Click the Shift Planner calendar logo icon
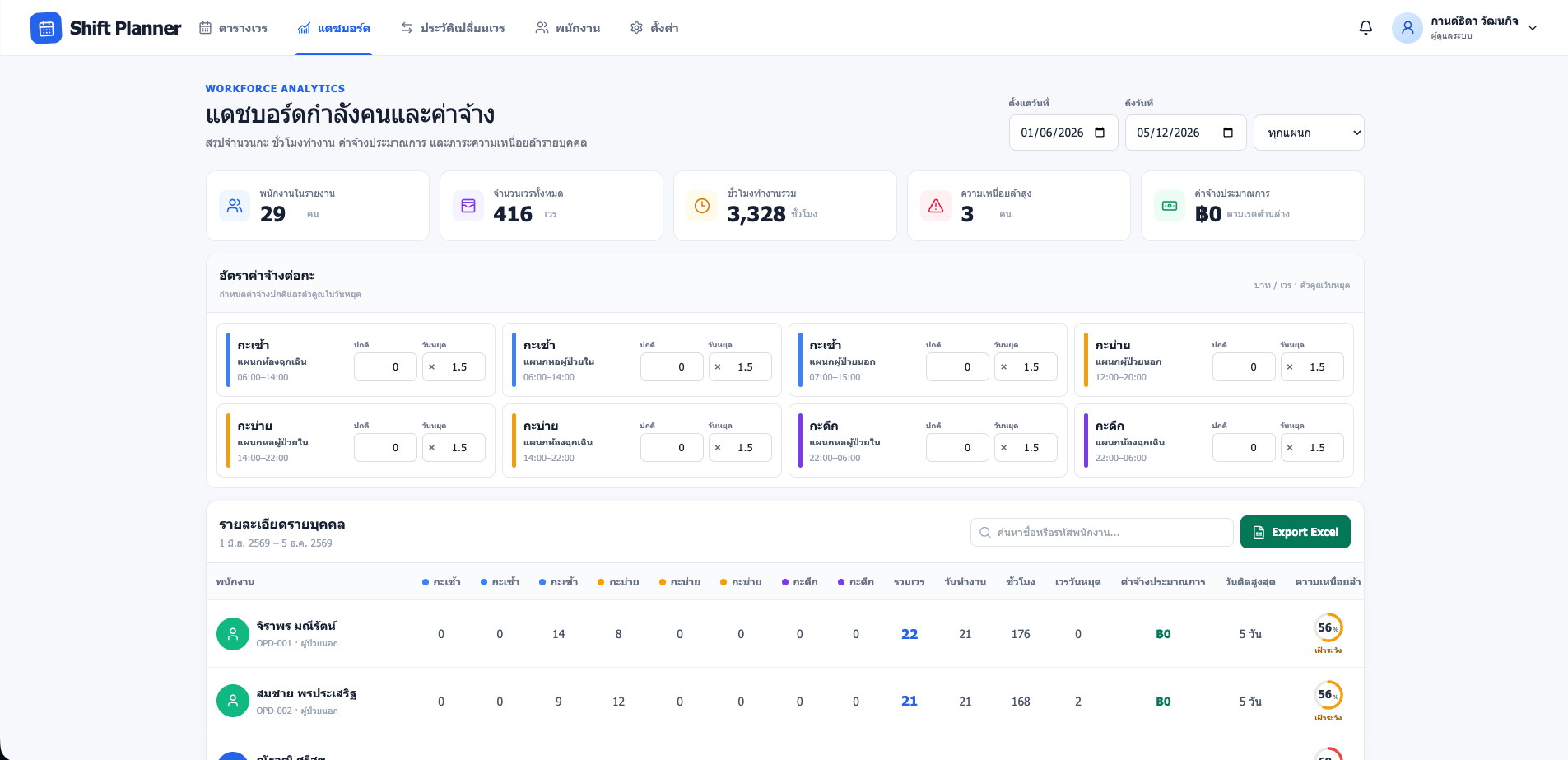1568x760 pixels. tap(46, 28)
